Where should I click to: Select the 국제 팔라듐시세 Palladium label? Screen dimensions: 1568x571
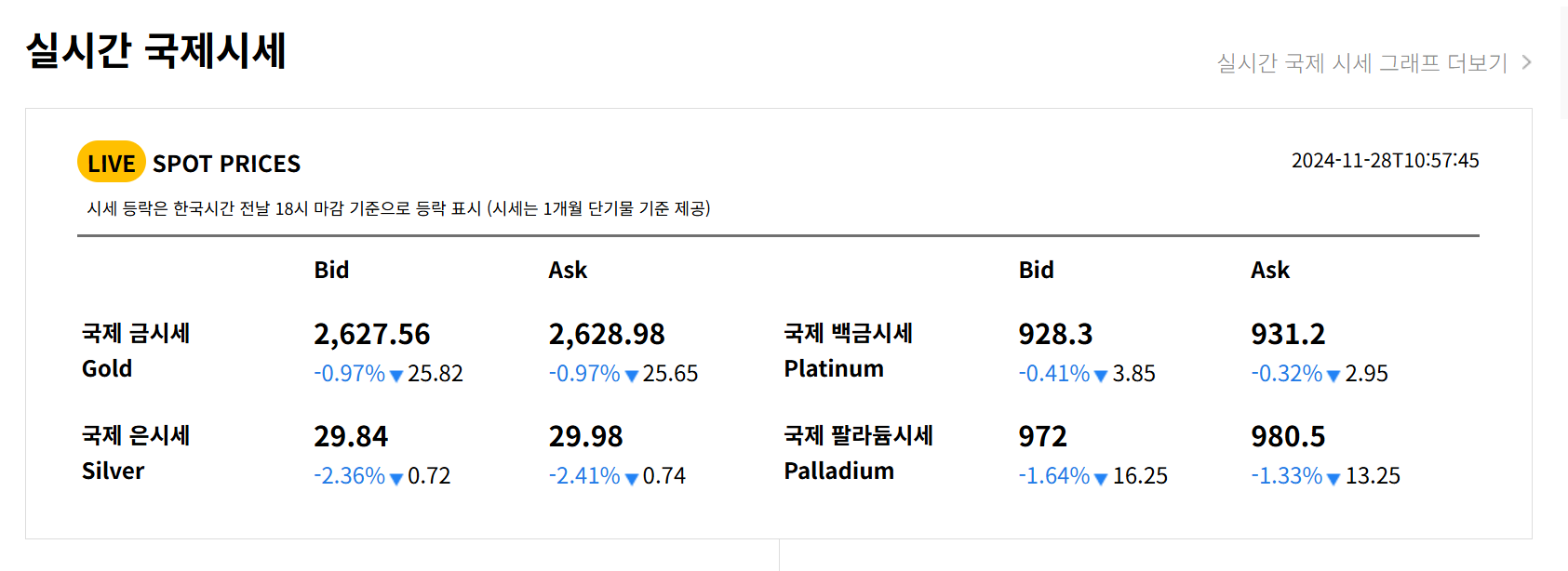point(859,453)
